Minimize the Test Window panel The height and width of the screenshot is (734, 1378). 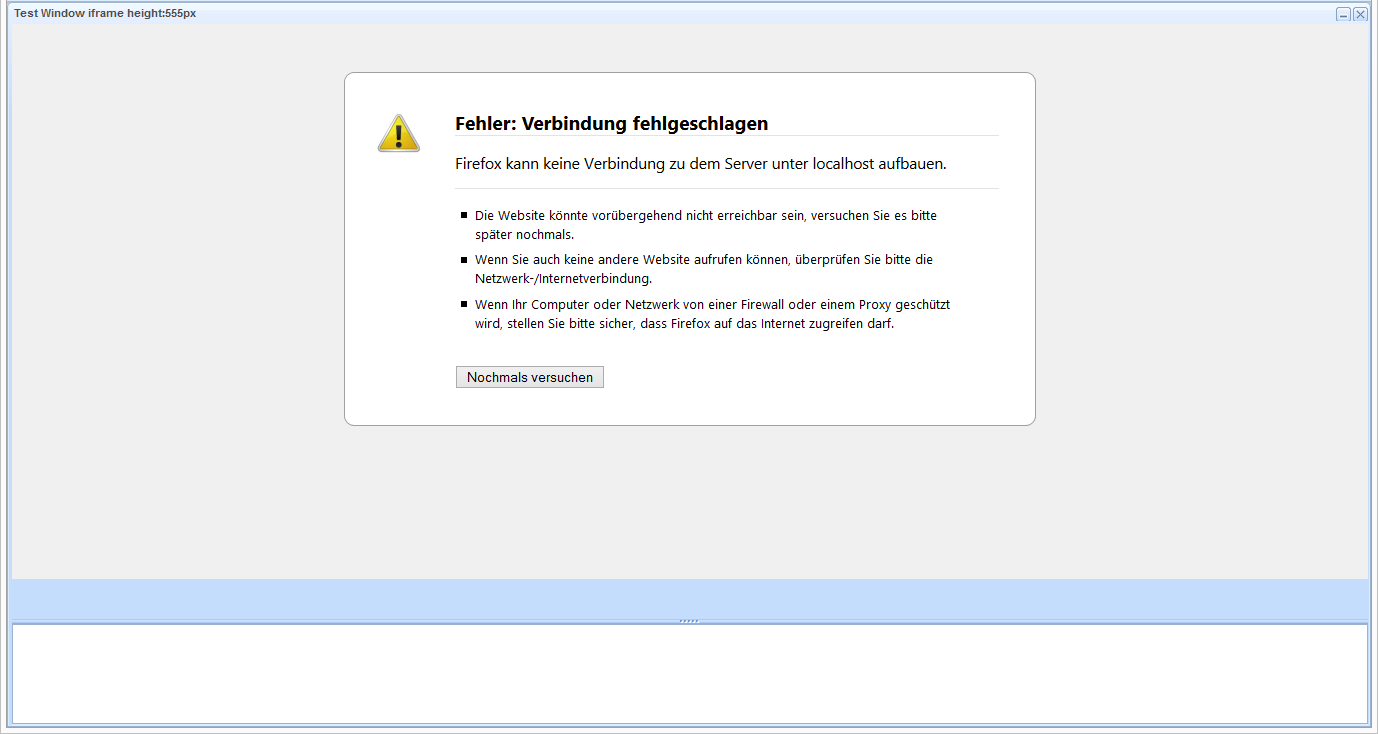(x=1344, y=14)
